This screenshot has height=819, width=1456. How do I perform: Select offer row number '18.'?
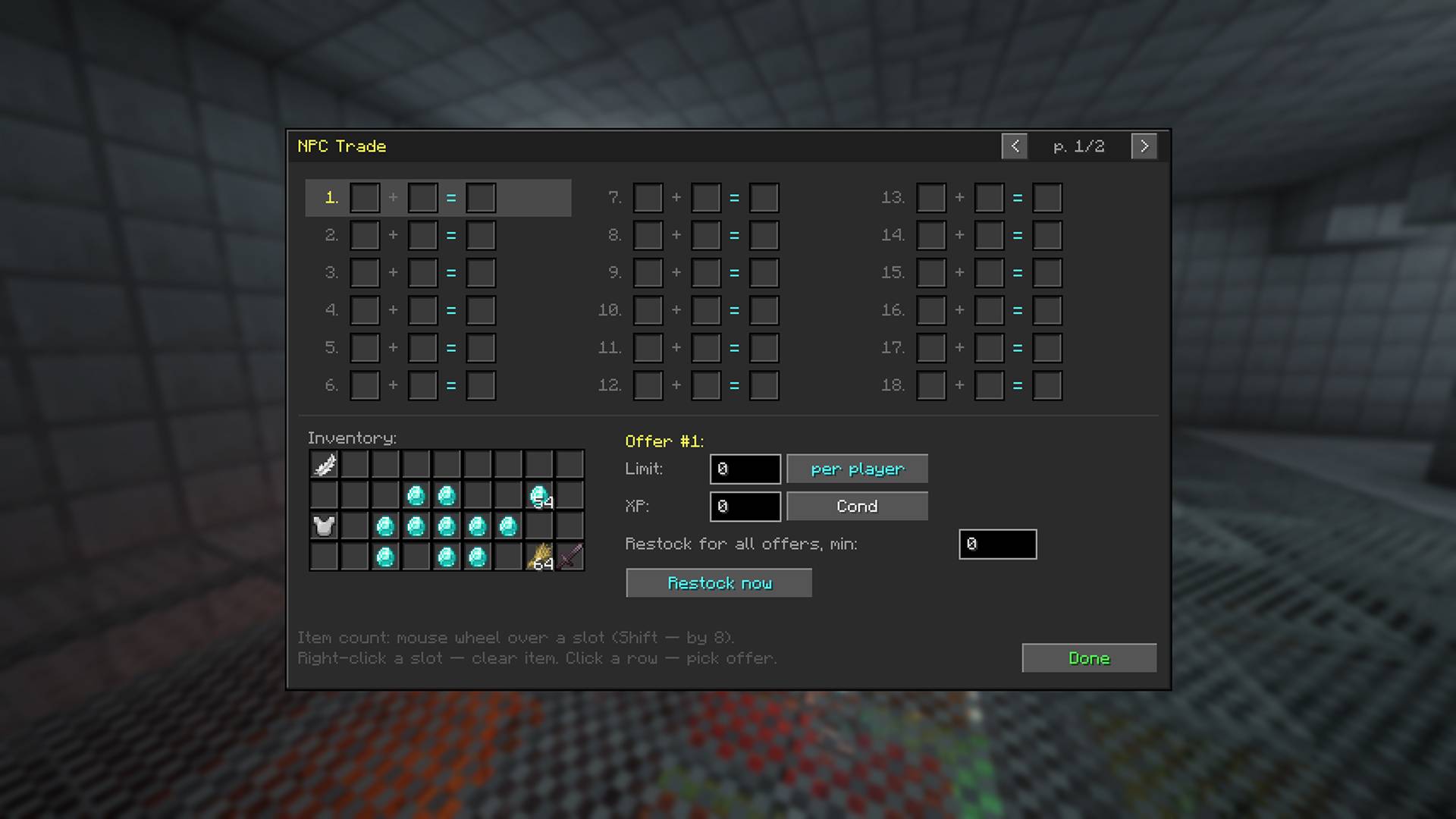coord(893,385)
